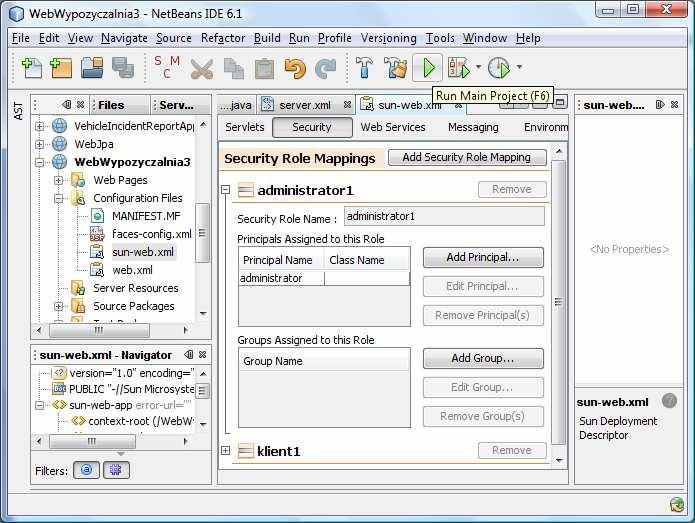Screen dimensions: 695x523
Task: Select faces-config.xml in project tree
Action: 151,234
